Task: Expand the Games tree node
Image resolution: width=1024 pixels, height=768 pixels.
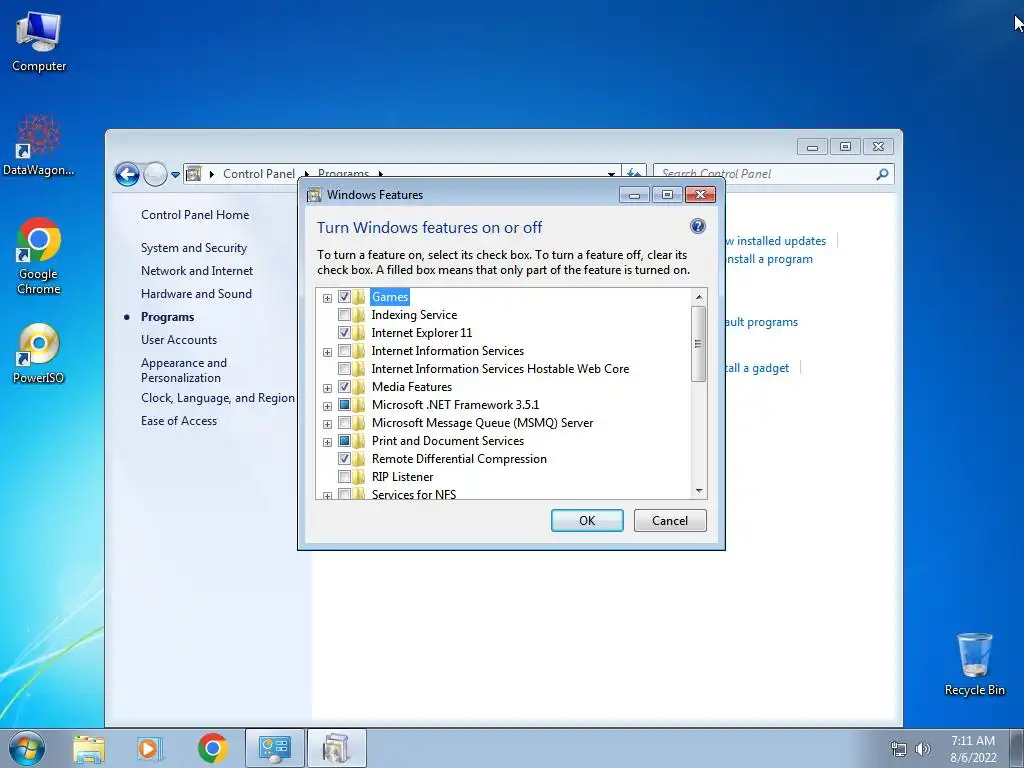Action: [327, 298]
